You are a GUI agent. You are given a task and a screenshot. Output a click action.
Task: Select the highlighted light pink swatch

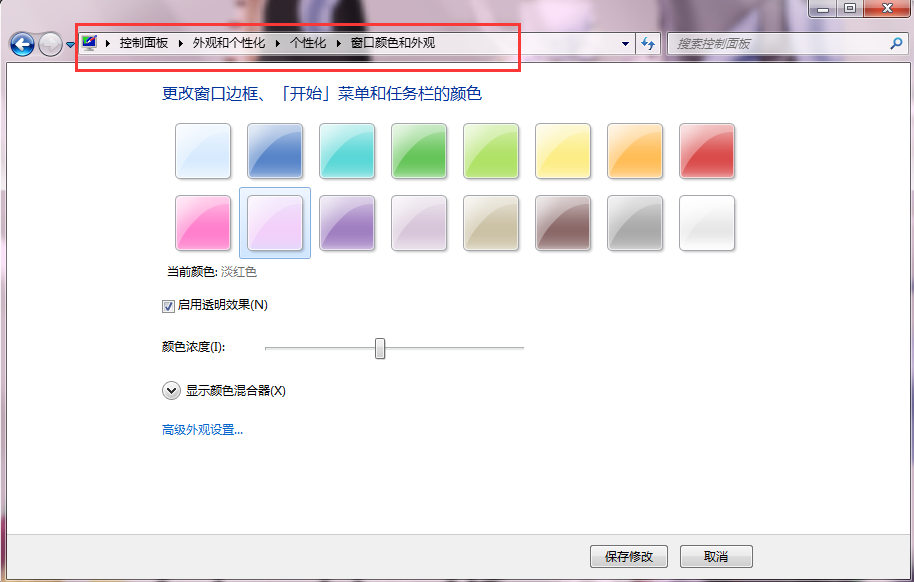(x=275, y=223)
